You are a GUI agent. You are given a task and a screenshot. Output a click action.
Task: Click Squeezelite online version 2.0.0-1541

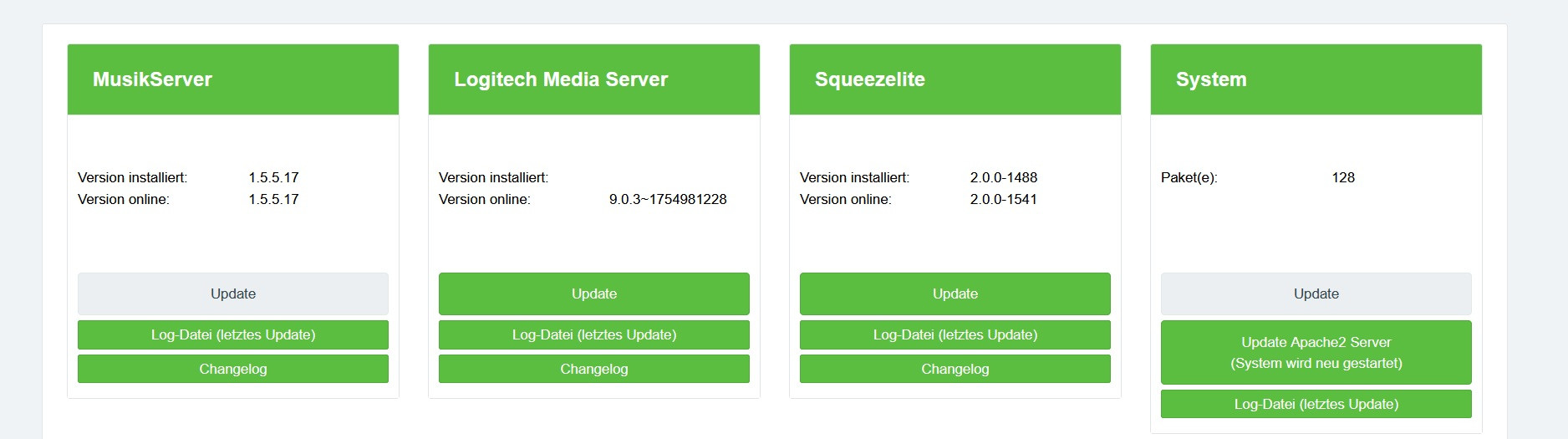coord(1003,199)
